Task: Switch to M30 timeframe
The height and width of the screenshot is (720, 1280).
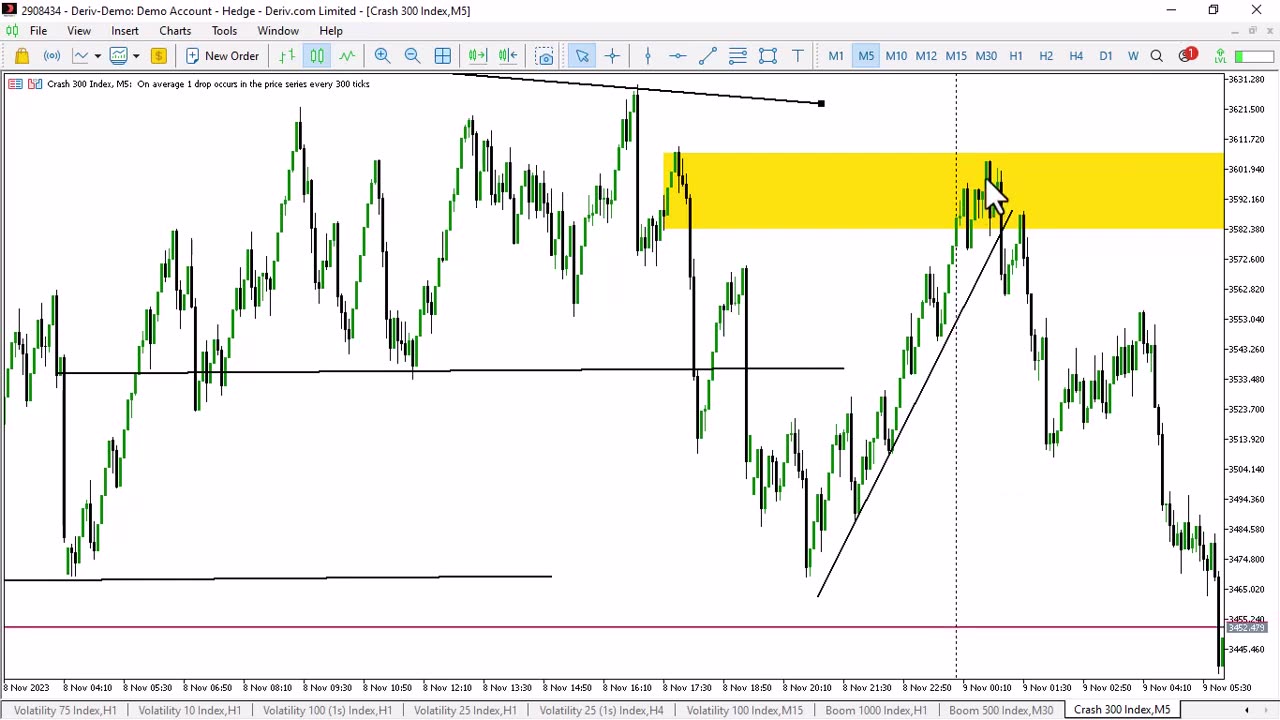Action: pos(986,56)
